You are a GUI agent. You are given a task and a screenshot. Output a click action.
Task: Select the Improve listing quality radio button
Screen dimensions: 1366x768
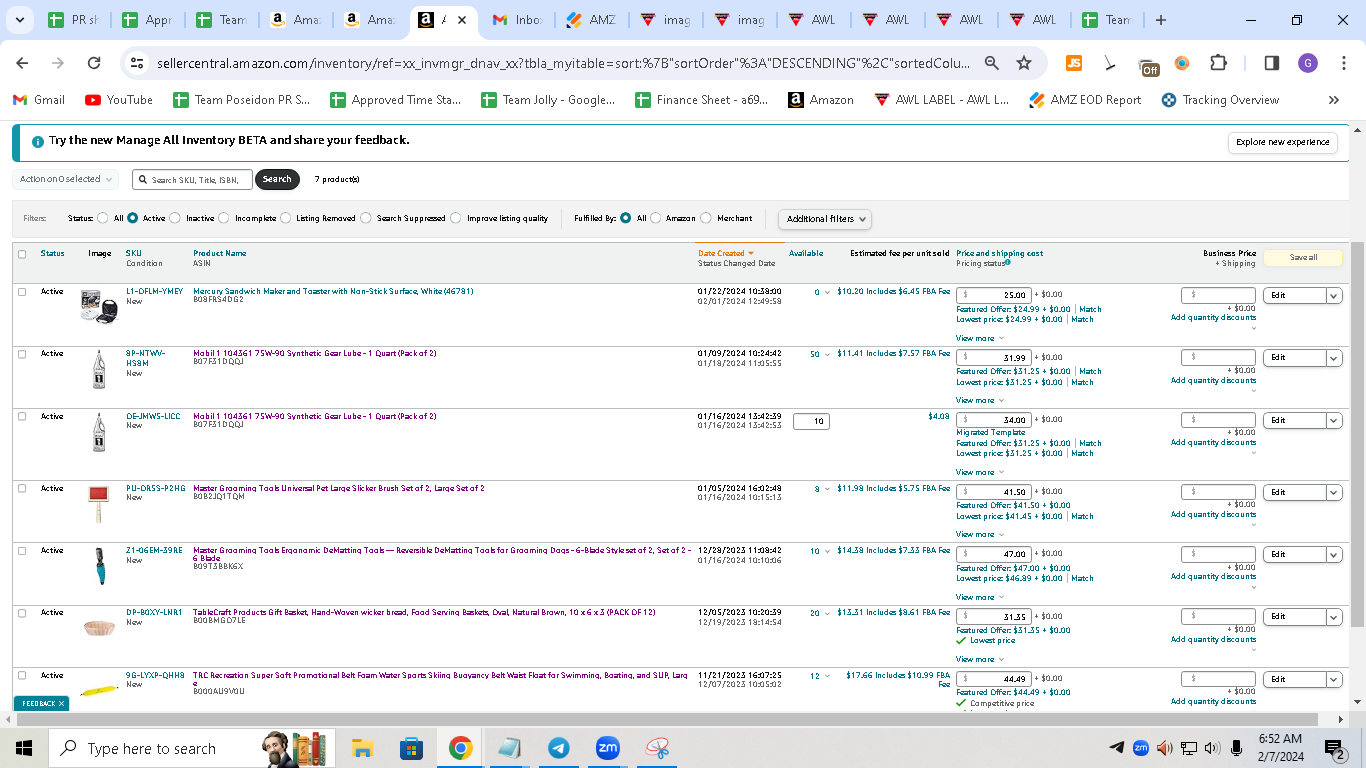click(x=456, y=218)
